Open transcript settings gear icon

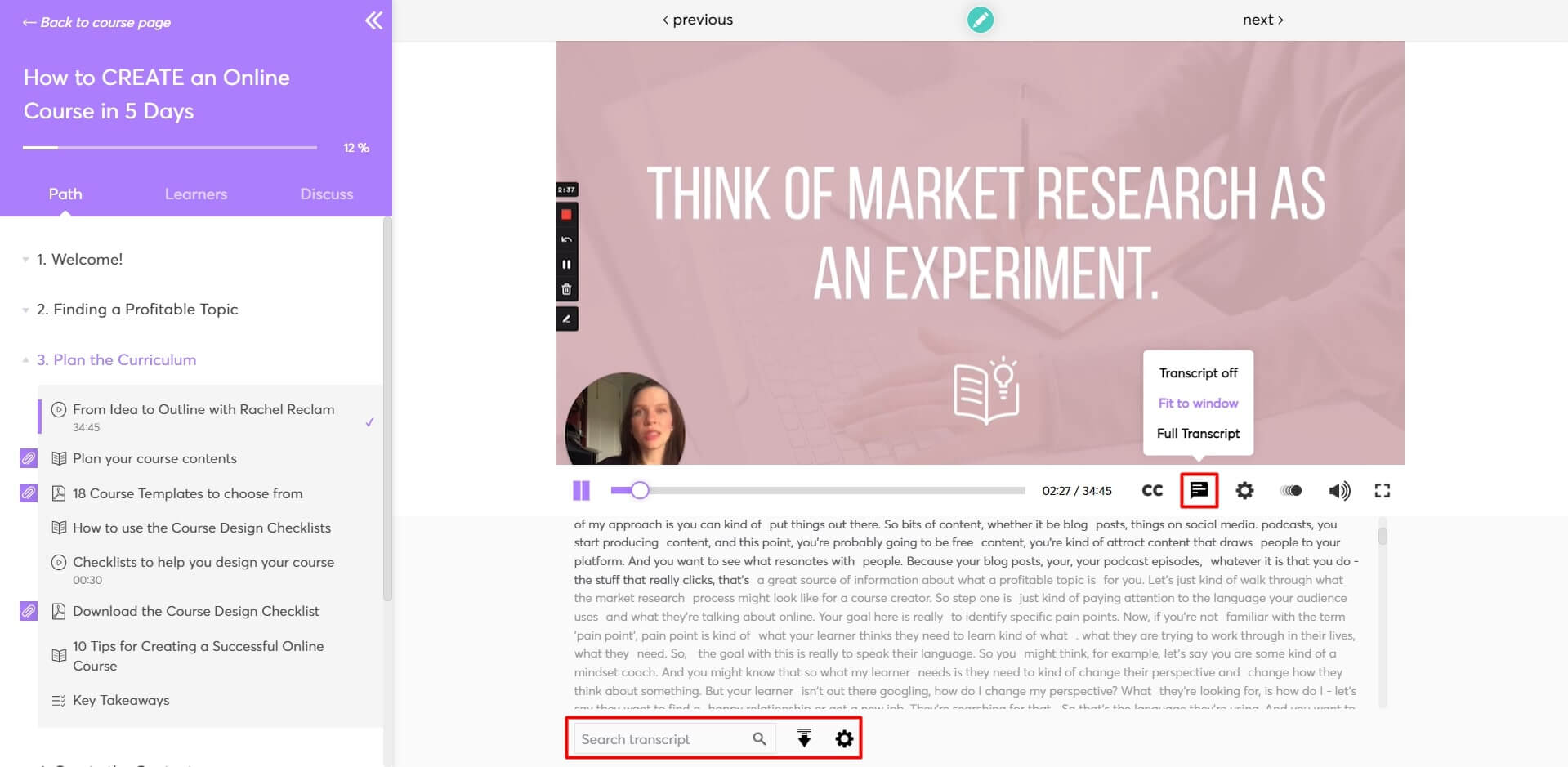click(844, 738)
